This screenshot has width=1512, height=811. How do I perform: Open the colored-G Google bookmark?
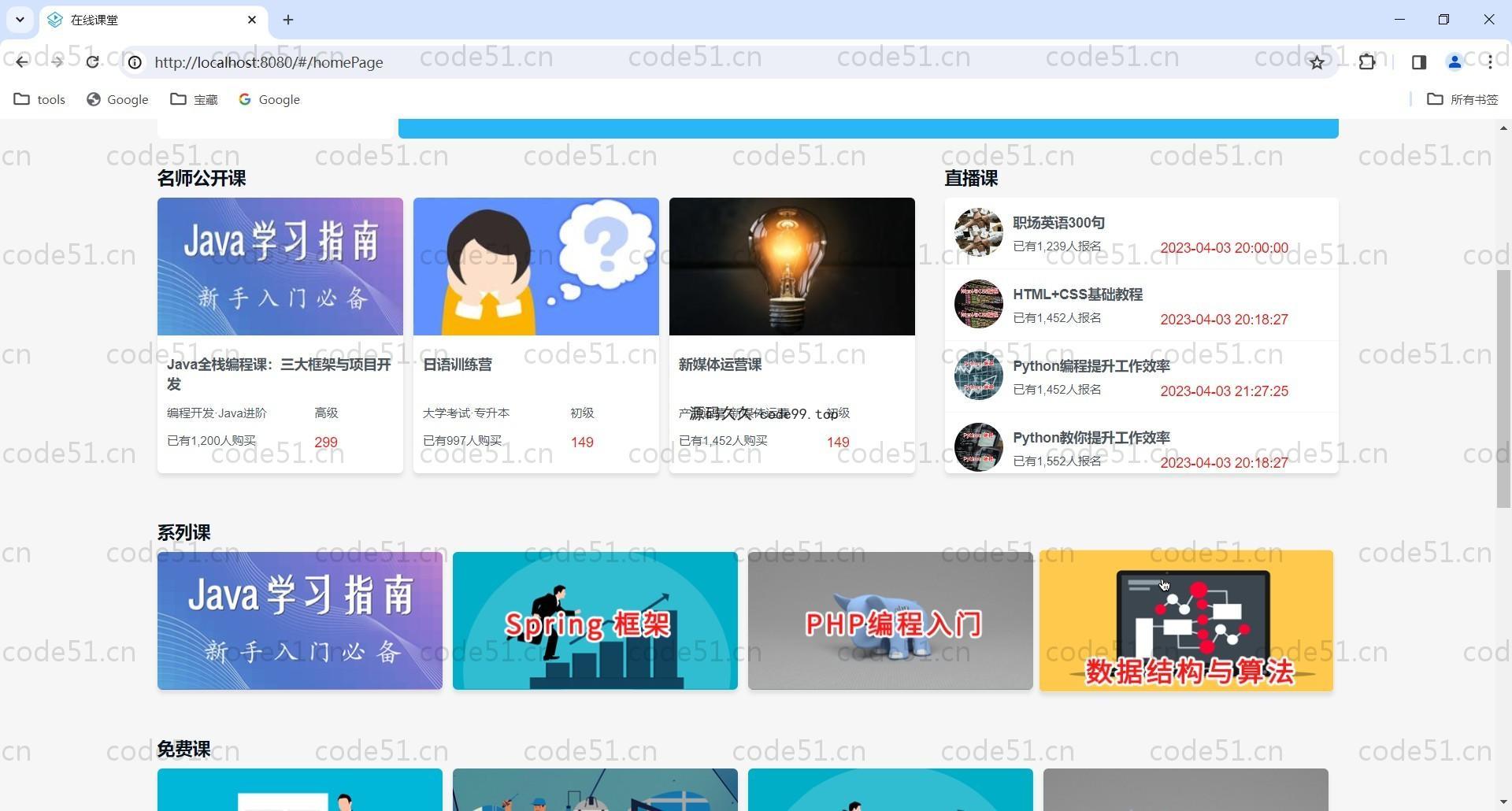(x=269, y=99)
